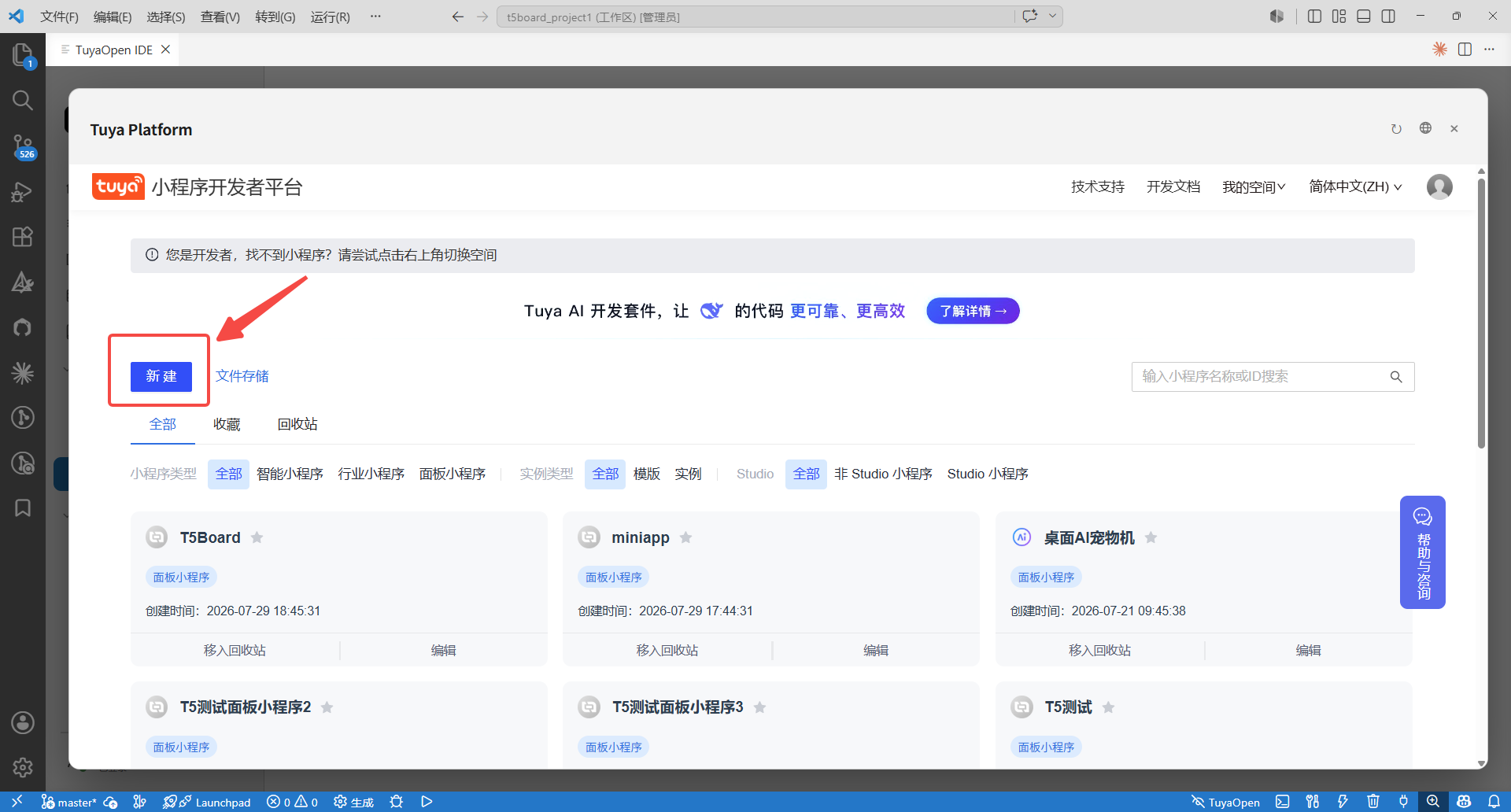Screen dimensions: 1511x812
Task: Open the 技术支持 link
Action: point(1098,186)
